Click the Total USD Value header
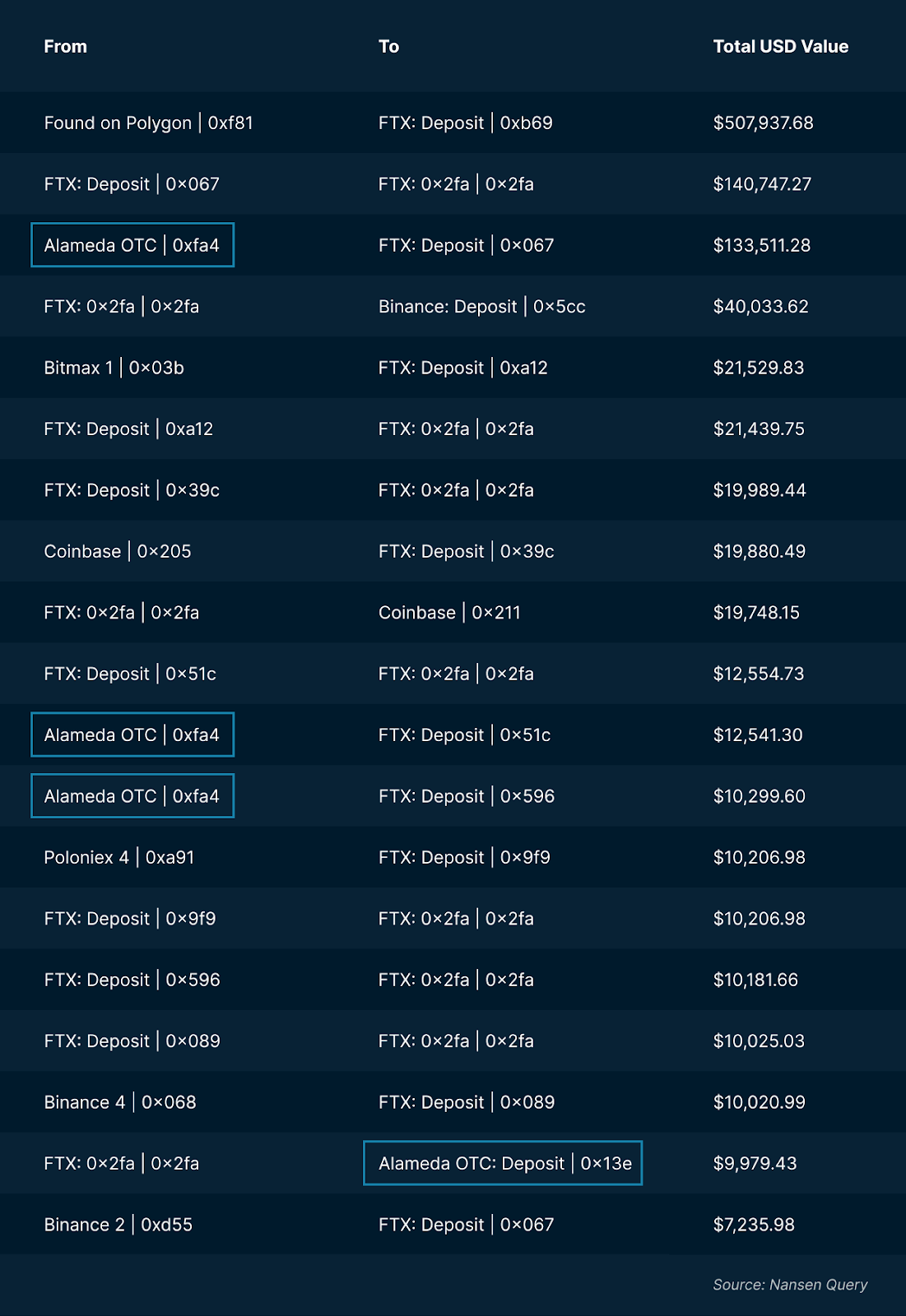 coord(780,47)
